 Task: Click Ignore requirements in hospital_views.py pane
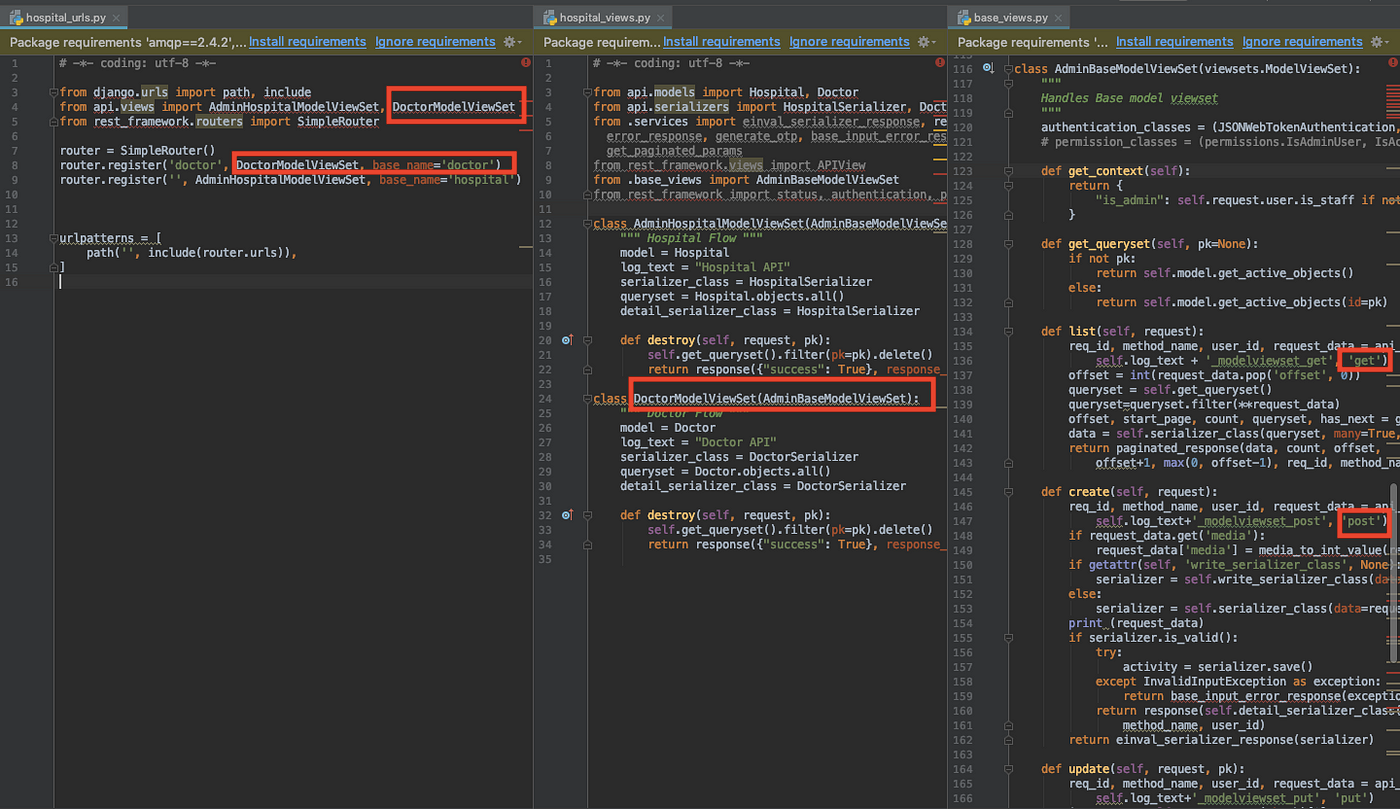pyautogui.click(x=849, y=42)
